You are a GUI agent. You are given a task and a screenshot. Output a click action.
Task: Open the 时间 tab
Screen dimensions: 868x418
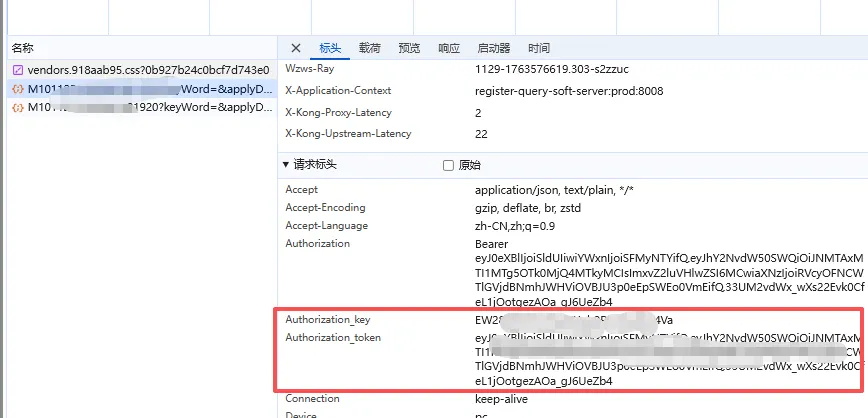pos(539,48)
